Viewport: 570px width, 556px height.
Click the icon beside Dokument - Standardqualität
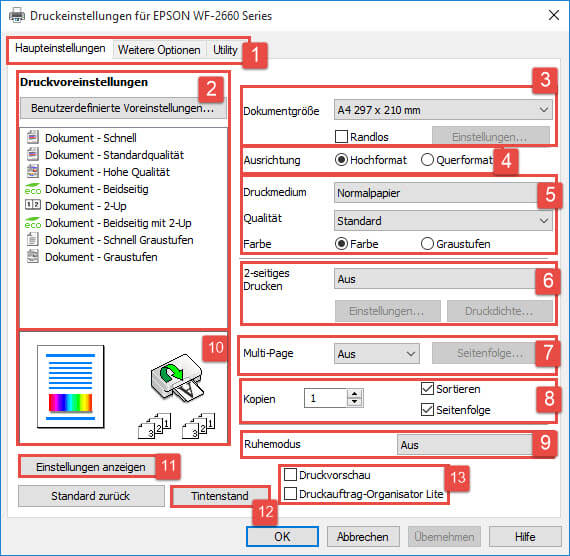point(33,155)
